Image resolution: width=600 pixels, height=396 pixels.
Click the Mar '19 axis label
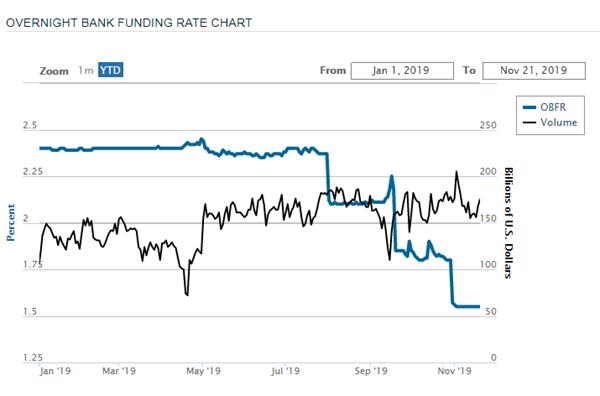[119, 371]
